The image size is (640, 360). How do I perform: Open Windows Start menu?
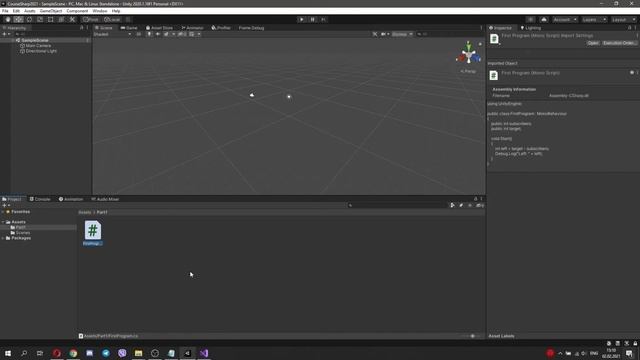[8, 353]
